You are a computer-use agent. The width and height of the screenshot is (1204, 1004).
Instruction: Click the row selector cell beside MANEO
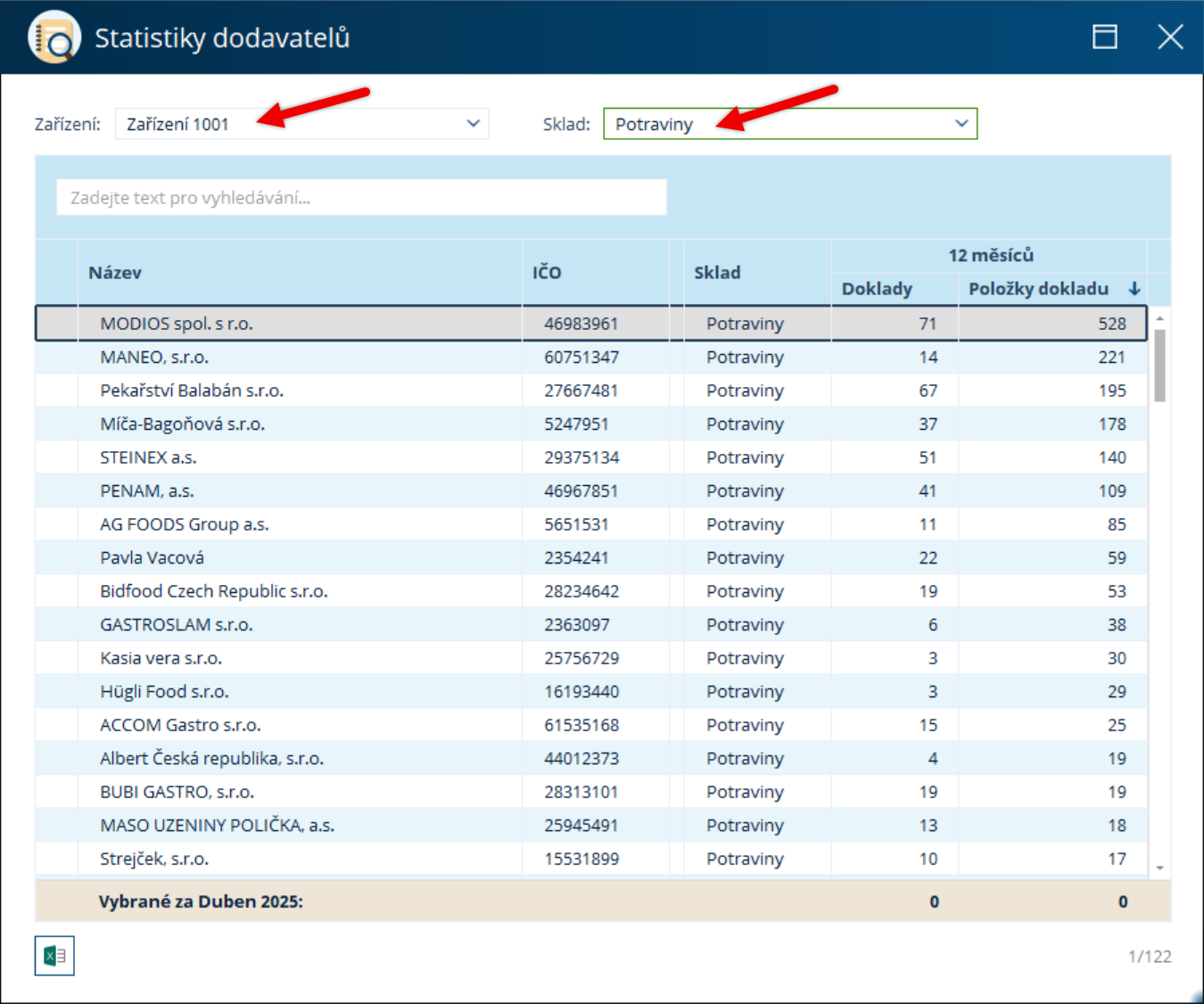[57, 357]
